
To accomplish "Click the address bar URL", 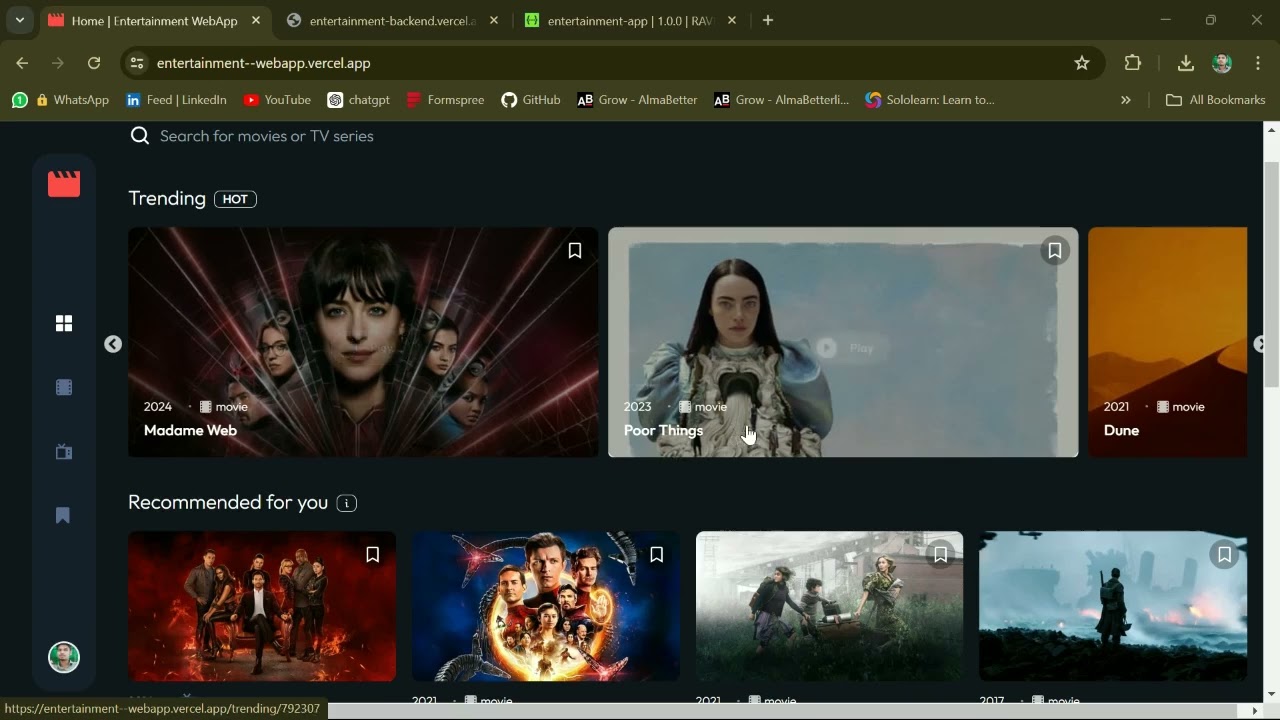I will pos(264,63).
